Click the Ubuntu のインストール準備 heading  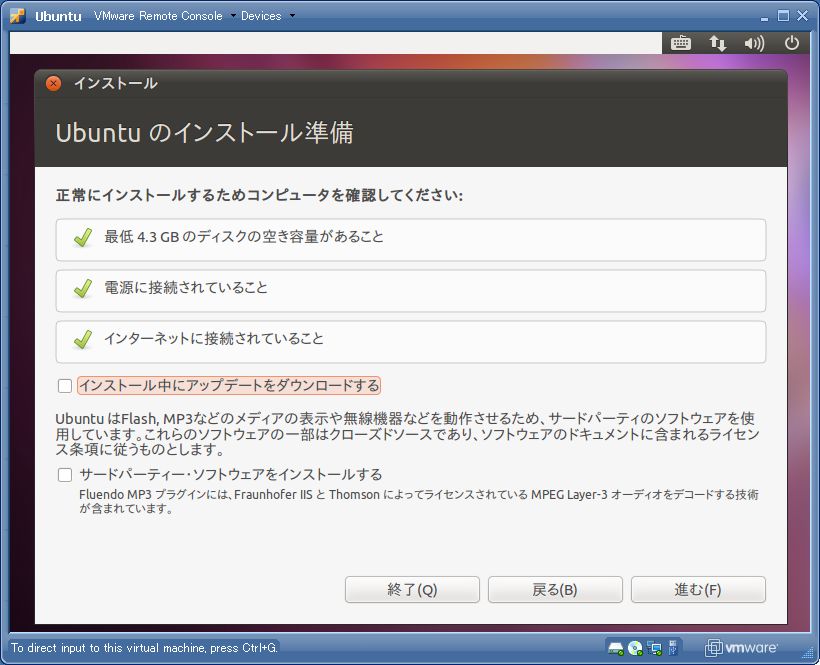(x=204, y=133)
